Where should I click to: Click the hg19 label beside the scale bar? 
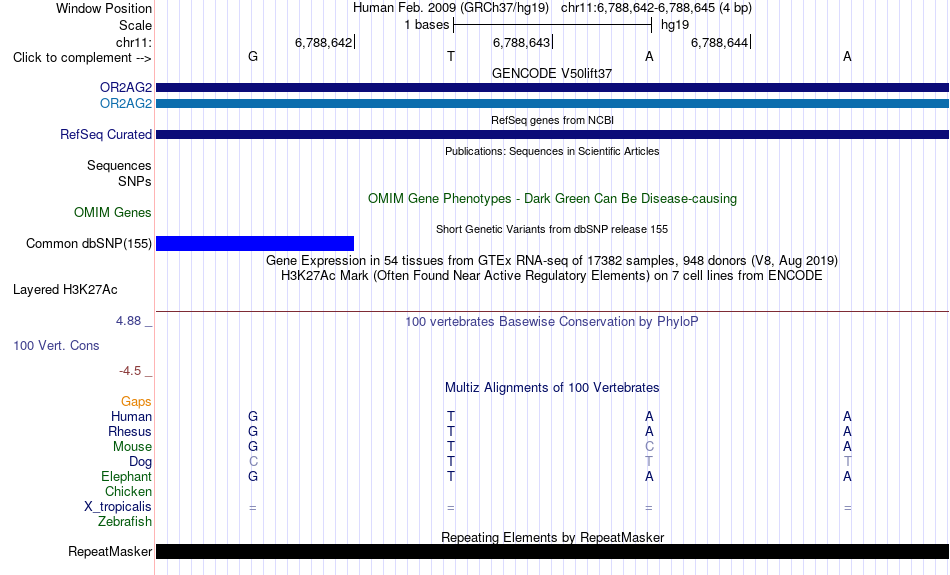(675, 25)
